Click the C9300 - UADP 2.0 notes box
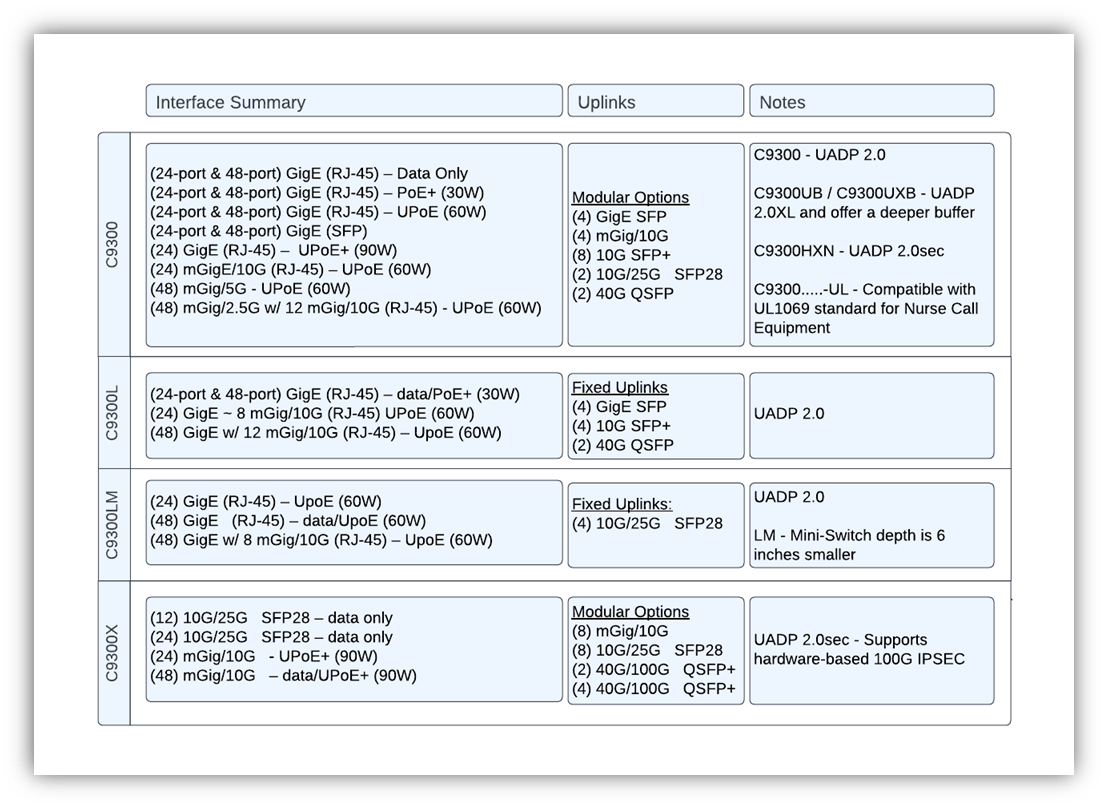Screen dimensions: 1108x809 tap(871, 243)
